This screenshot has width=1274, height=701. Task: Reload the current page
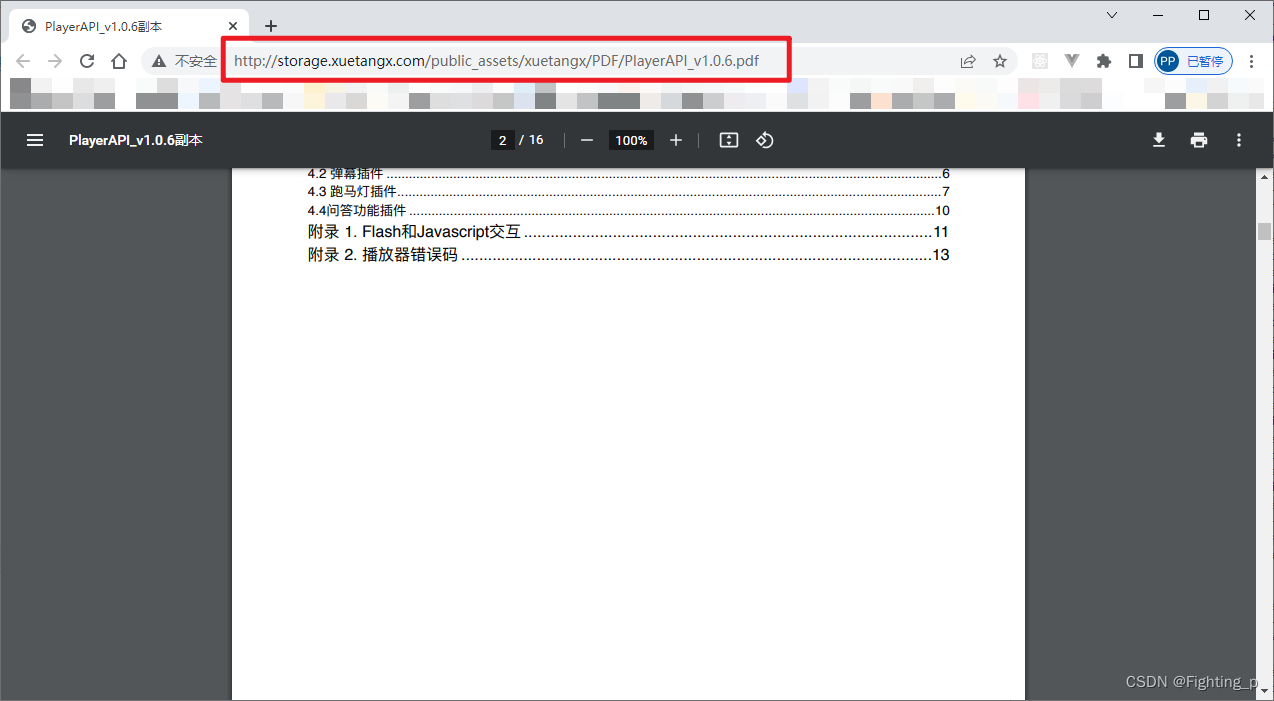click(86, 61)
